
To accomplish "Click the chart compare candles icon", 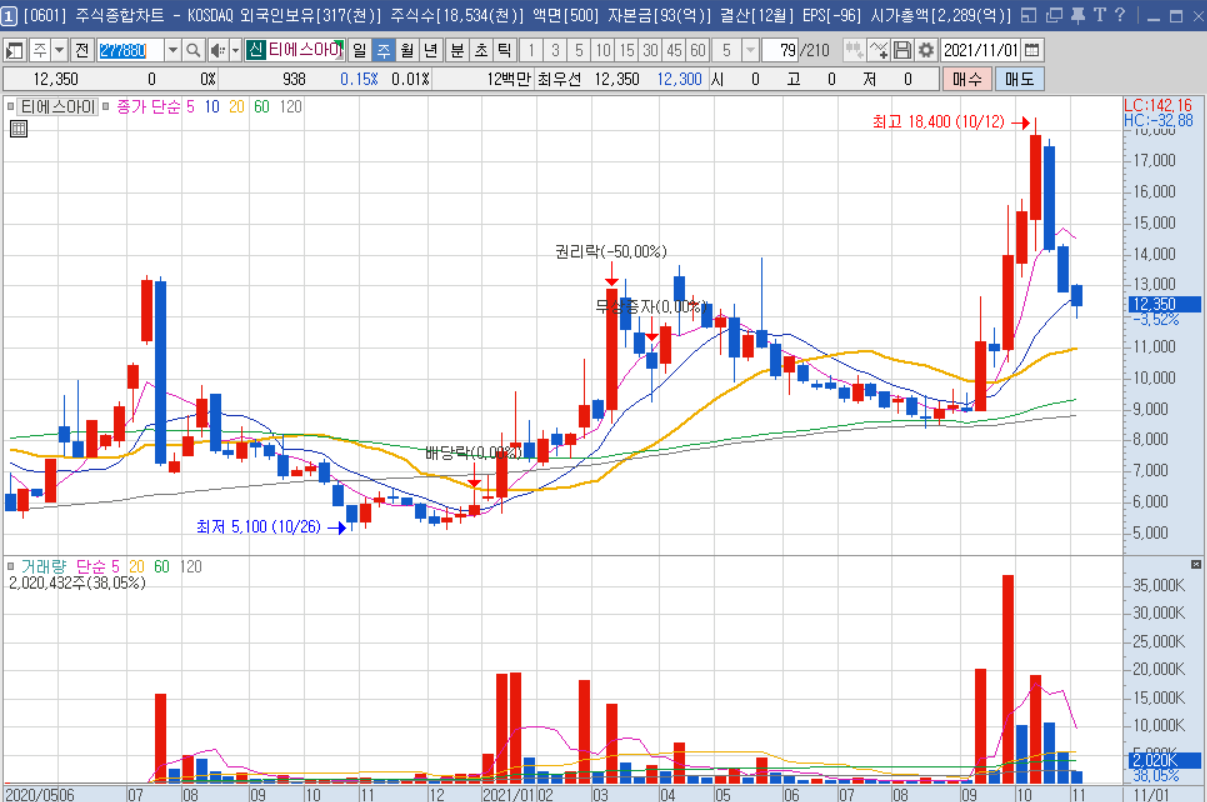I will 854,50.
